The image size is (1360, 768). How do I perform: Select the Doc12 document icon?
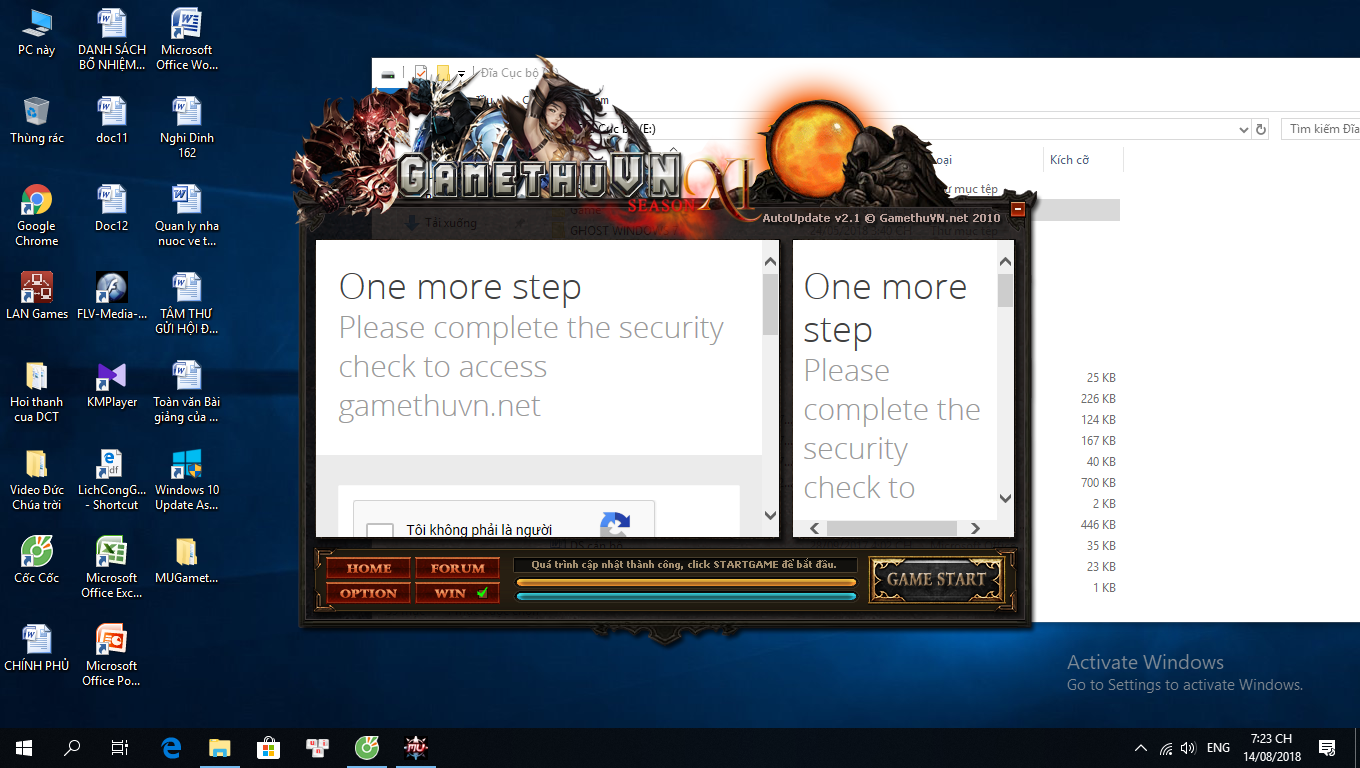pyautogui.click(x=112, y=208)
